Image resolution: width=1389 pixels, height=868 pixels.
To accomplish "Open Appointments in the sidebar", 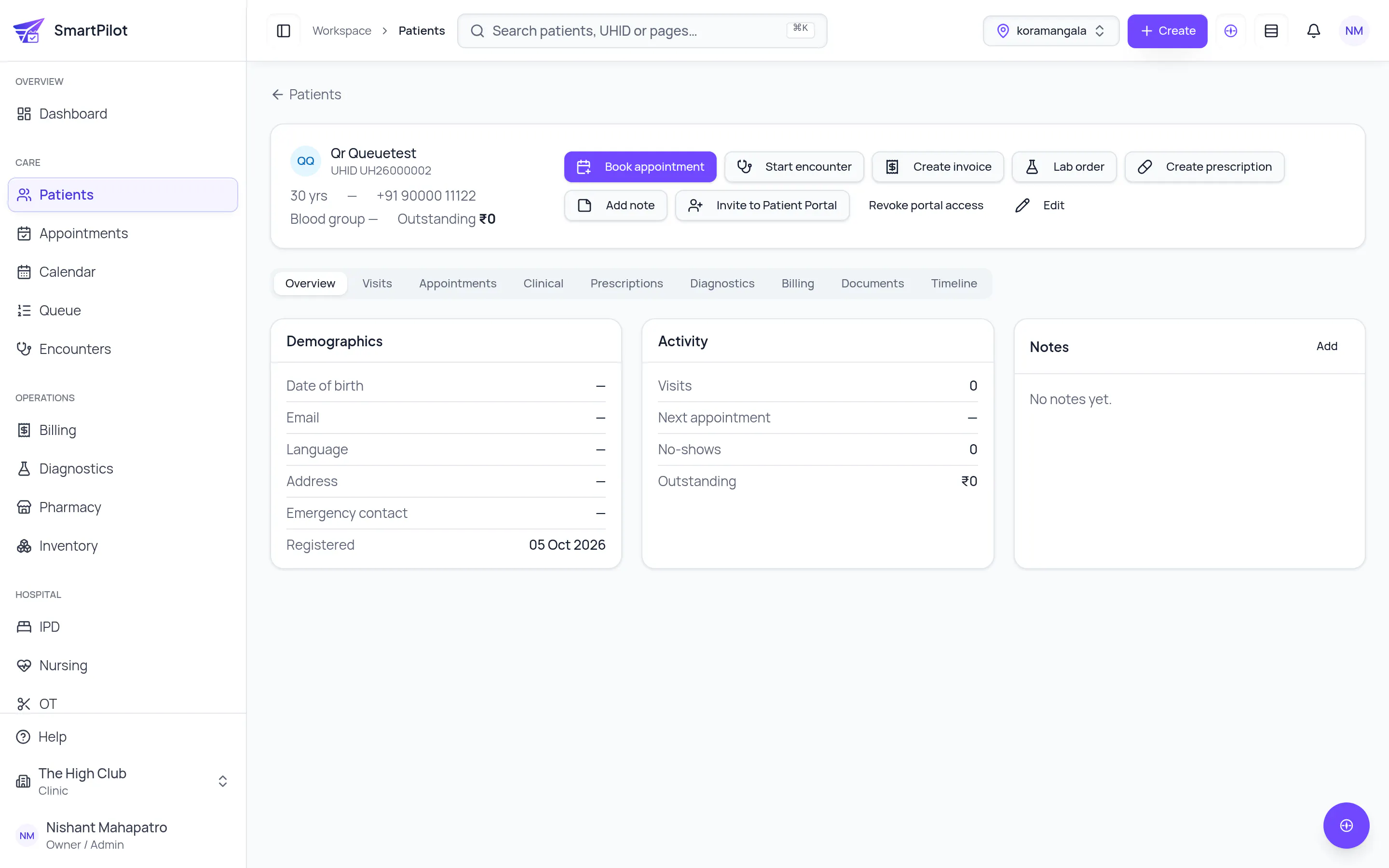I will click(x=123, y=233).
